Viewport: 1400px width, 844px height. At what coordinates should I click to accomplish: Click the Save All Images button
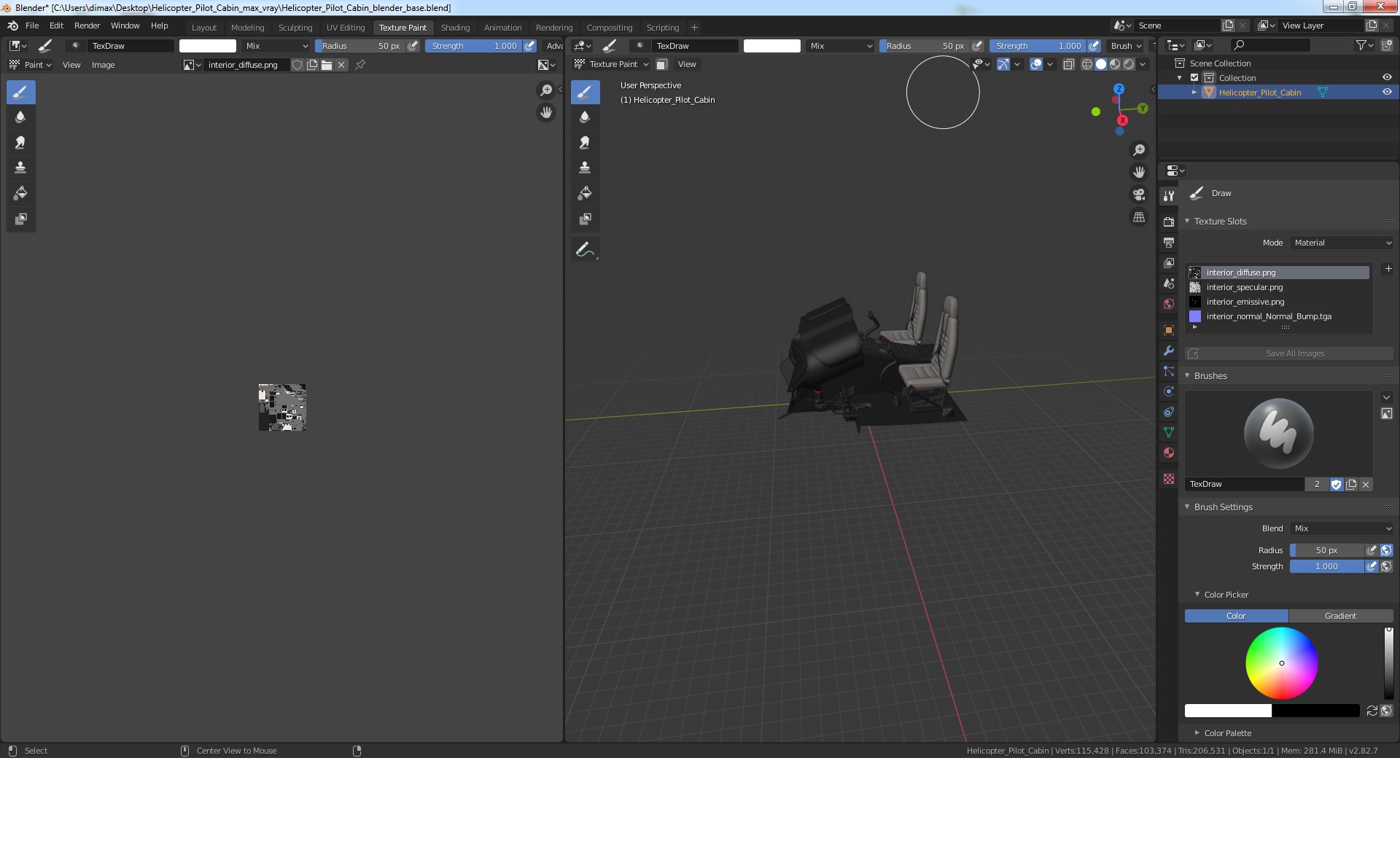1289,353
